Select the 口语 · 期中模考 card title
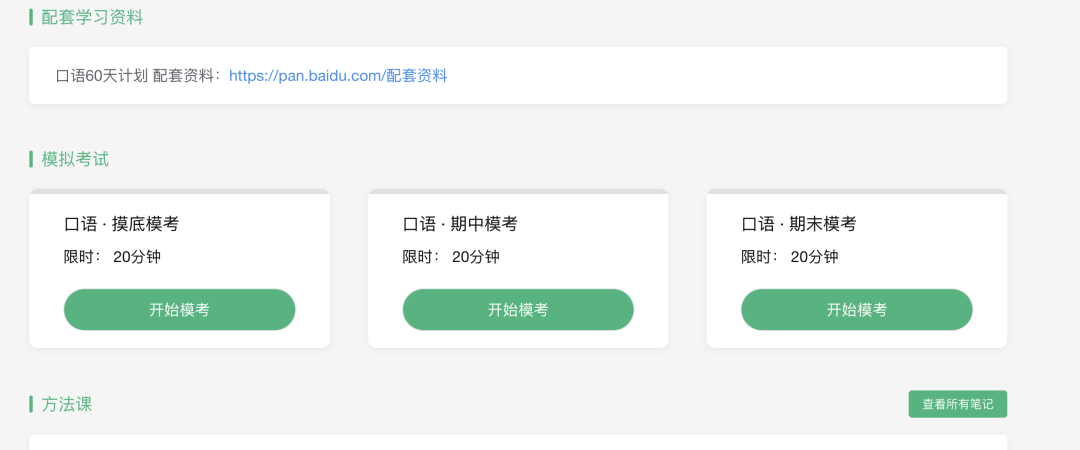 (460, 224)
